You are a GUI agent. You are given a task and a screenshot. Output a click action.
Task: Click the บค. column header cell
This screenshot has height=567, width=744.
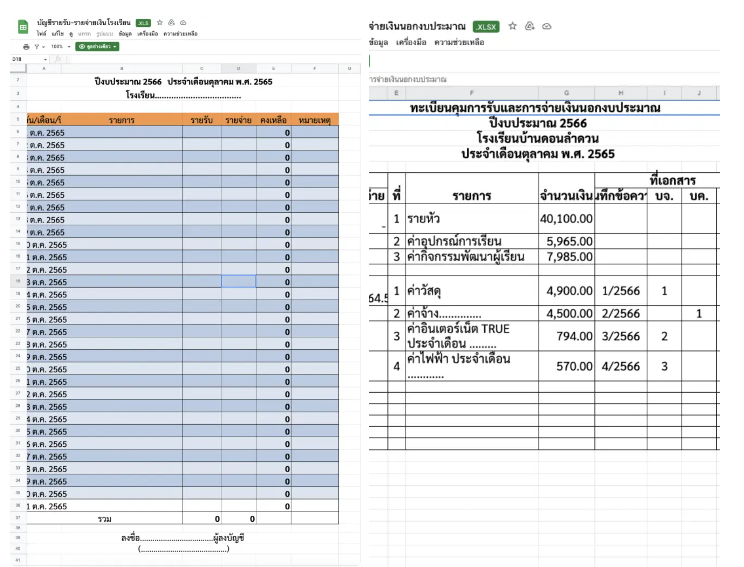[699, 195]
